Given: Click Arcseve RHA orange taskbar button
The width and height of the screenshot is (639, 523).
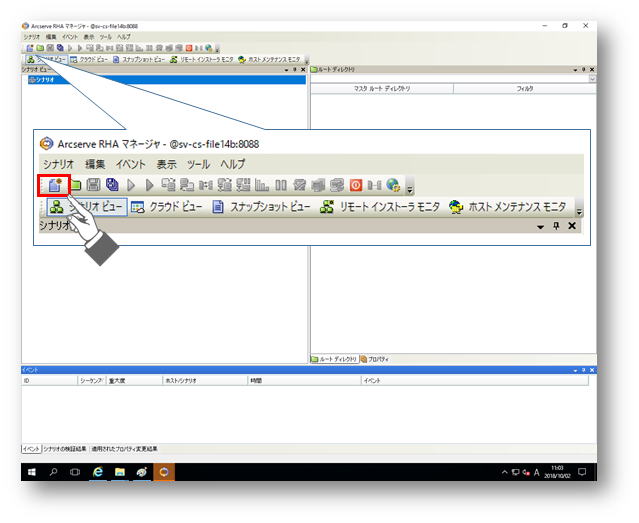Looking at the screenshot, I should [x=164, y=472].
